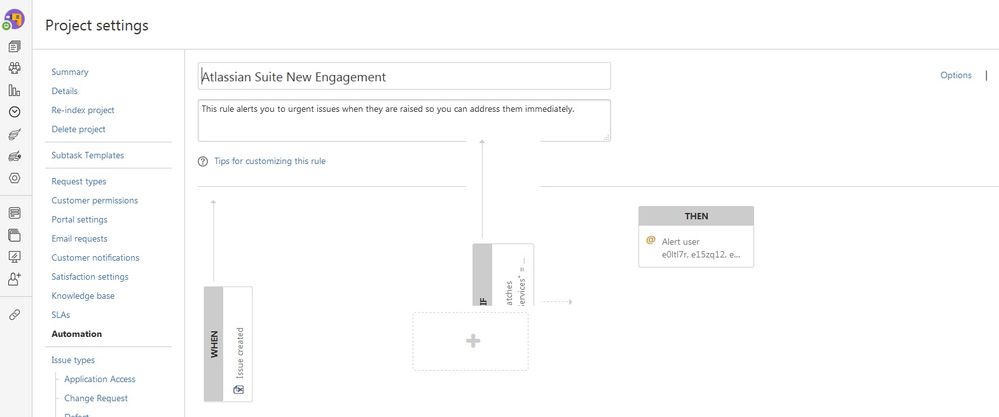Open Customer notifications settings
999x417 pixels.
pos(96,258)
